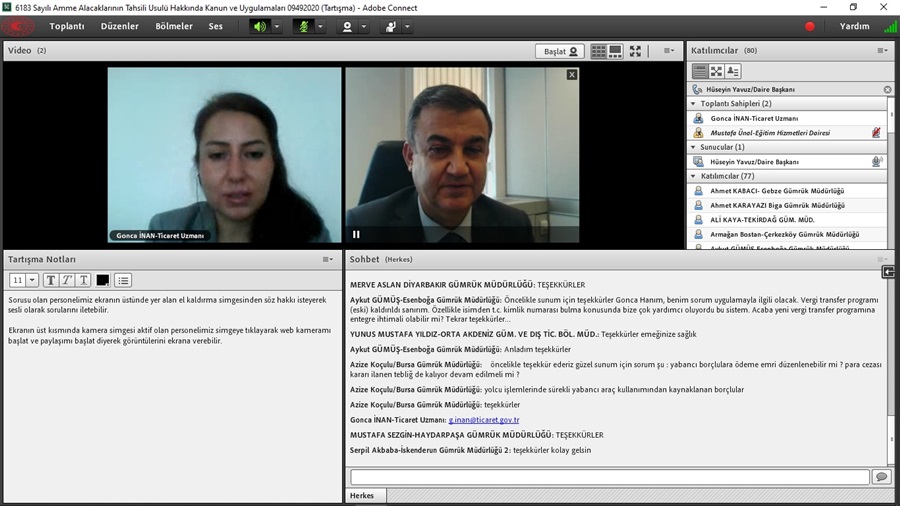Switch to attendee list view icon
The width and height of the screenshot is (900, 506).
pyautogui.click(x=700, y=71)
